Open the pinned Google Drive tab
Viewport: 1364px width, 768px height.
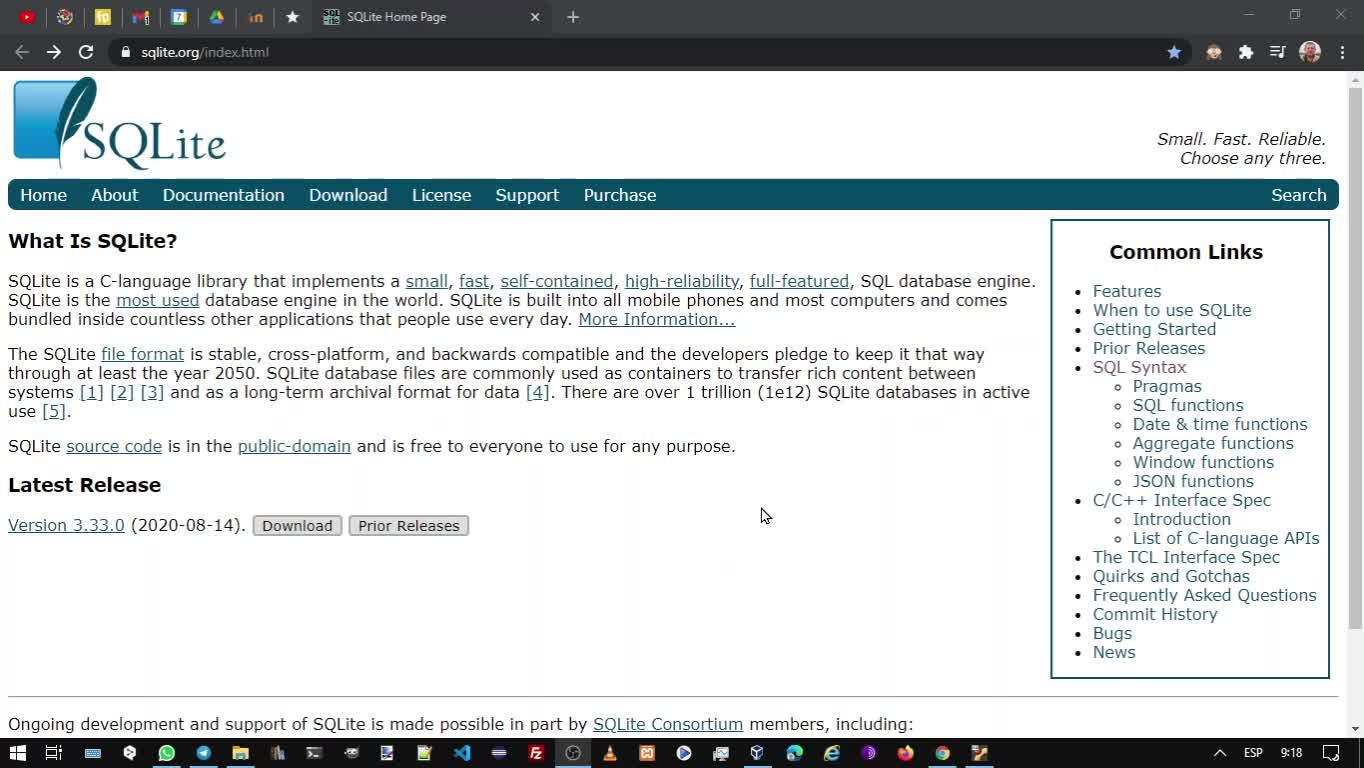pyautogui.click(x=217, y=17)
